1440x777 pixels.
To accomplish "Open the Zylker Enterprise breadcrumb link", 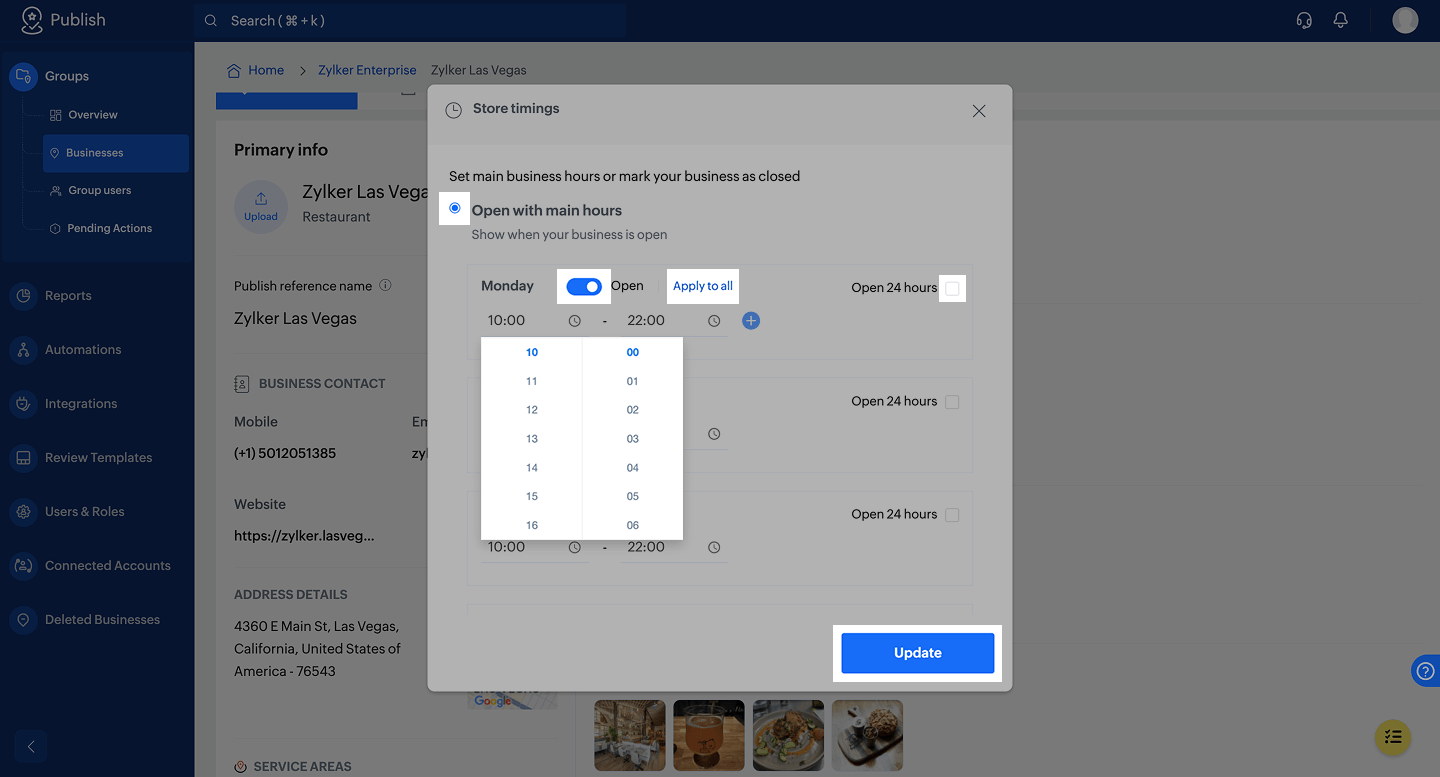I will point(367,70).
